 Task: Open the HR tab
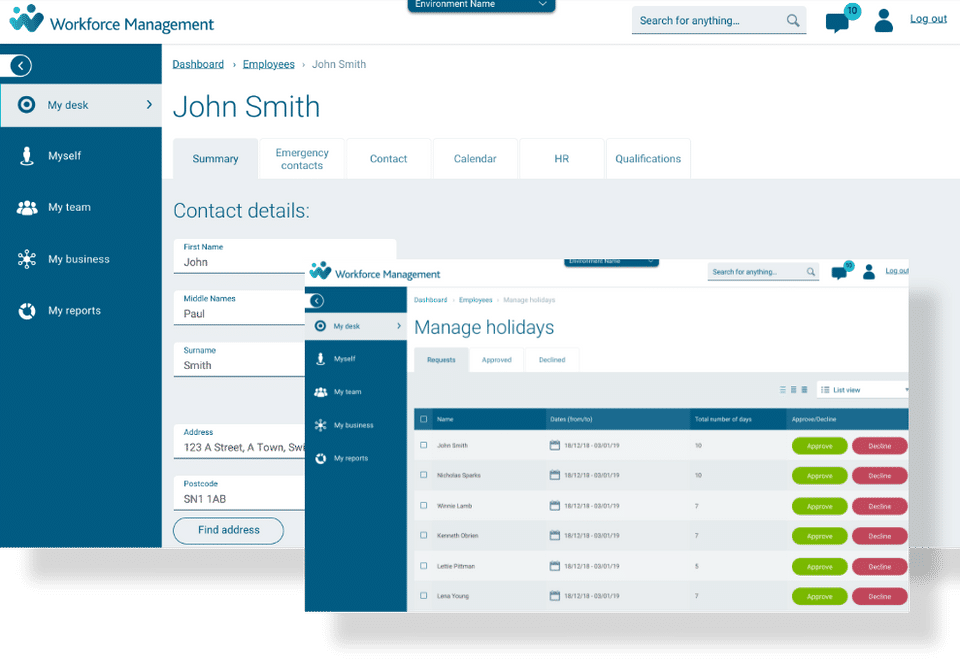[561, 159]
